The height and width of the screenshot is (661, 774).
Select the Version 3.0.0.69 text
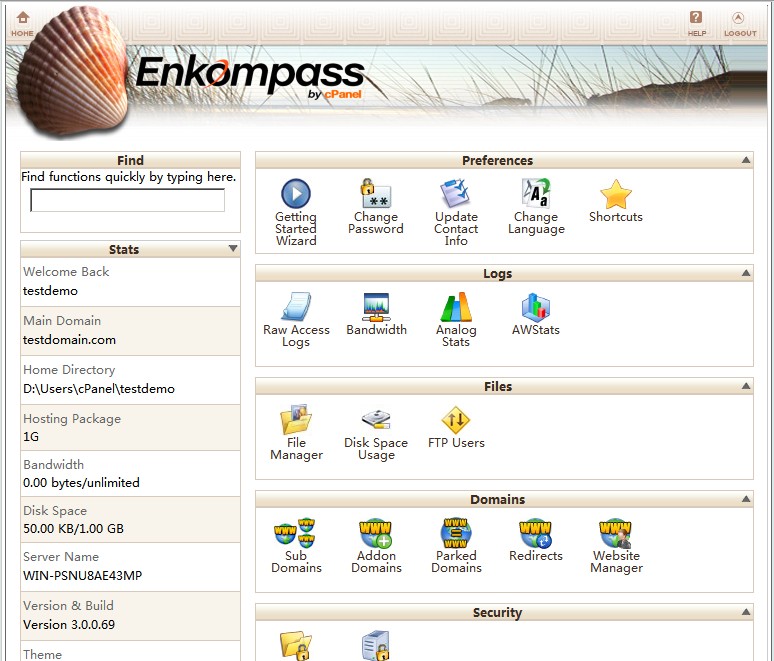click(69, 624)
